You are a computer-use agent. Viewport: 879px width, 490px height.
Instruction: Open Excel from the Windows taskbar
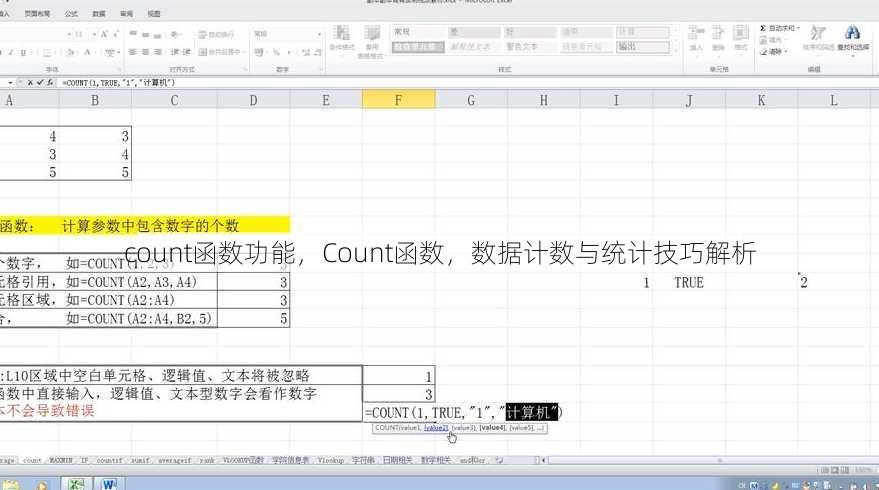click(76, 483)
